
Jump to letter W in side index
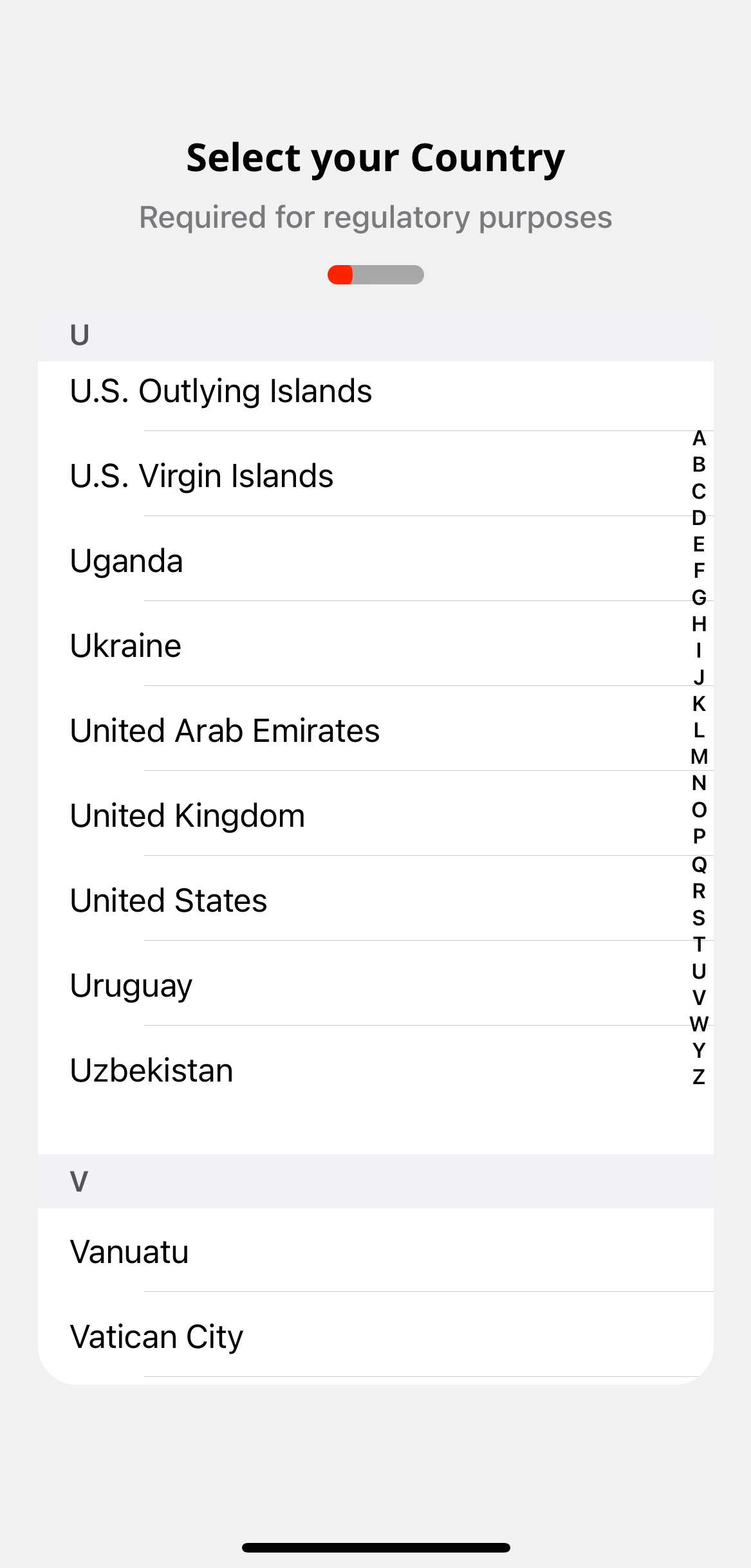[x=699, y=1024]
